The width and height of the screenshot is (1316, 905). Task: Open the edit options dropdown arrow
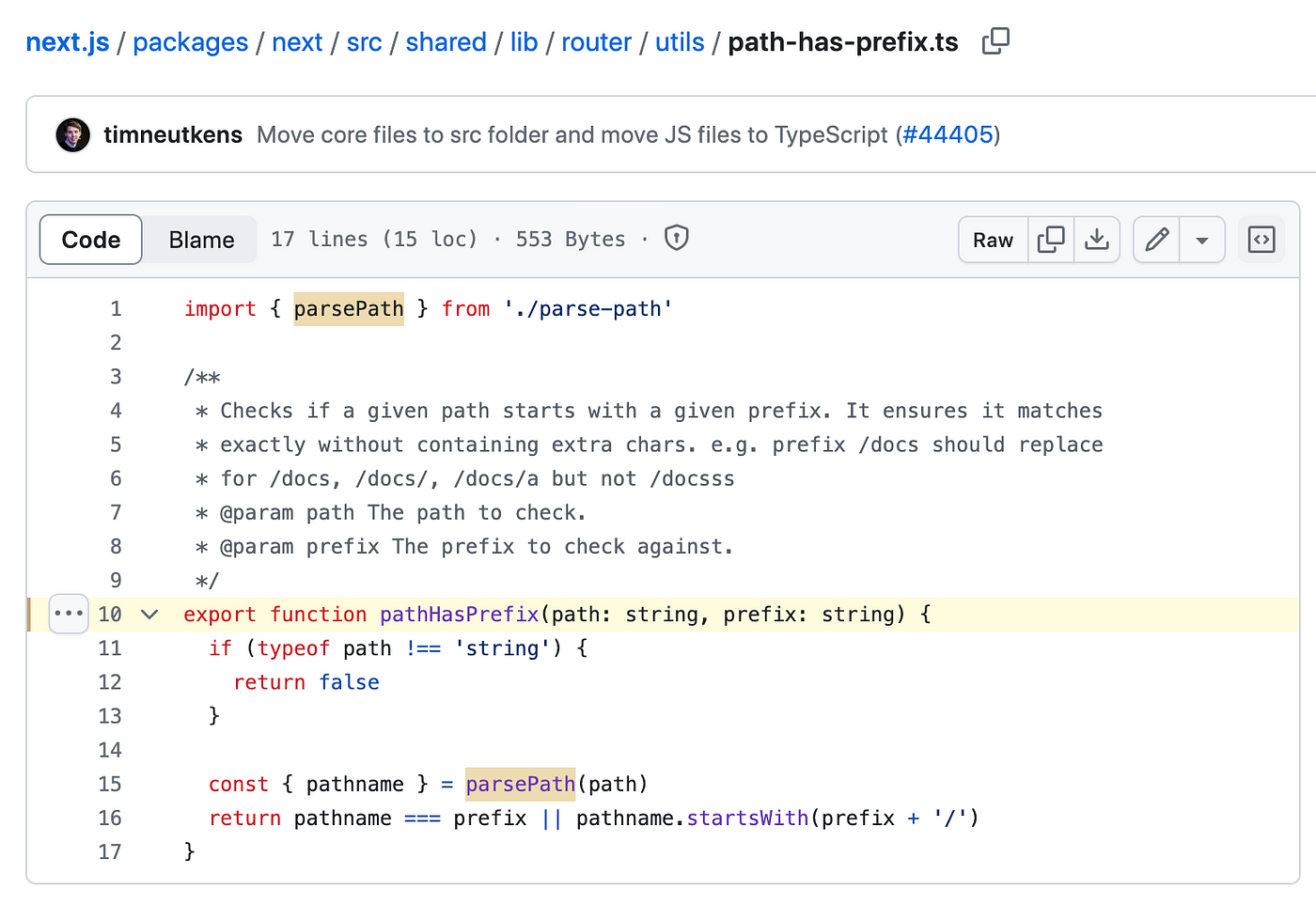point(1202,240)
